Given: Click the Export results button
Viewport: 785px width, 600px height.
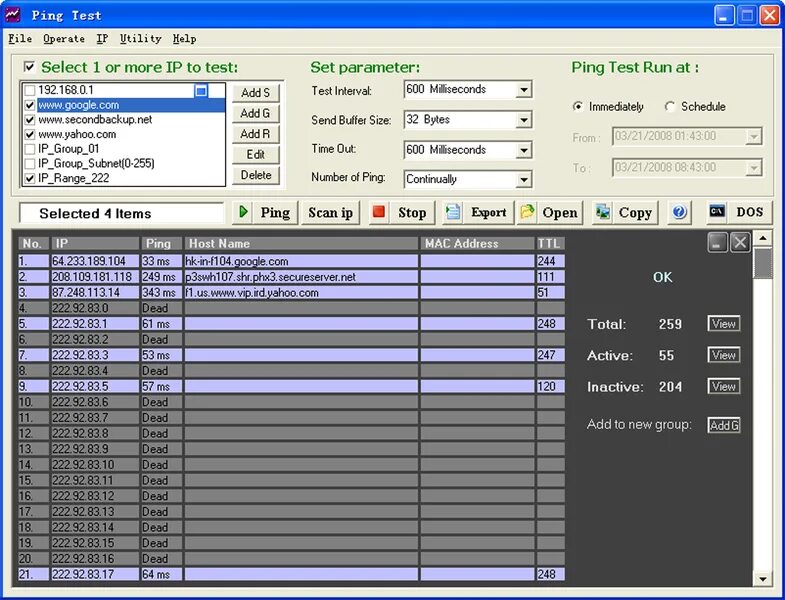Looking at the screenshot, I should (478, 213).
